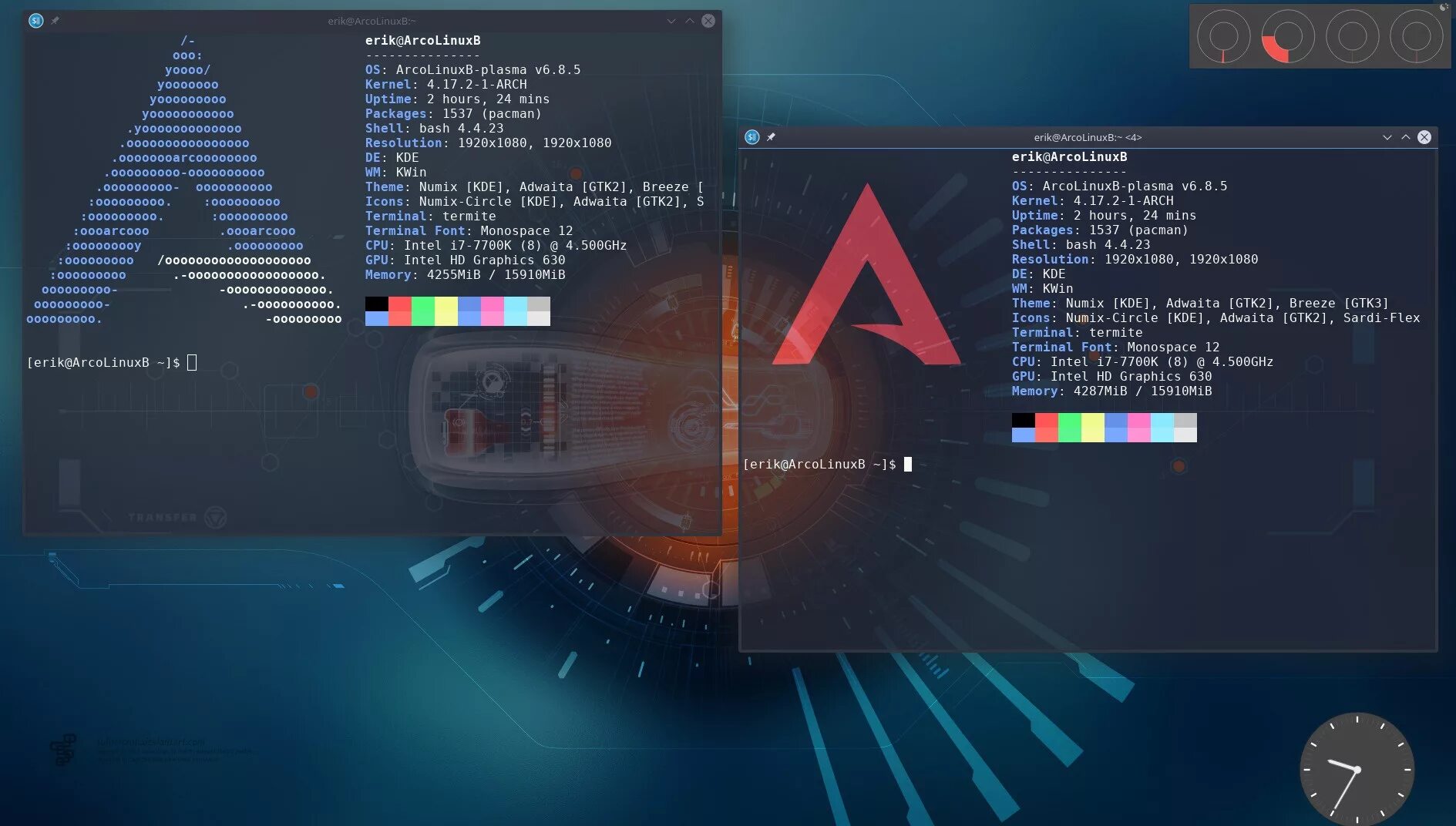Image resolution: width=1456 pixels, height=826 pixels.
Task: Minimize left terminal using down chevron
Action: point(671,21)
